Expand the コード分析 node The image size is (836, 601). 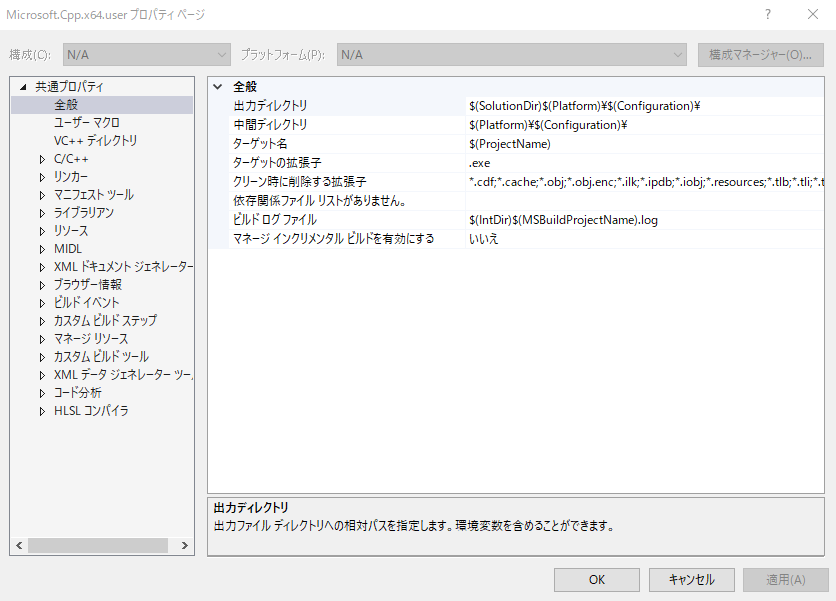[x=40, y=392]
